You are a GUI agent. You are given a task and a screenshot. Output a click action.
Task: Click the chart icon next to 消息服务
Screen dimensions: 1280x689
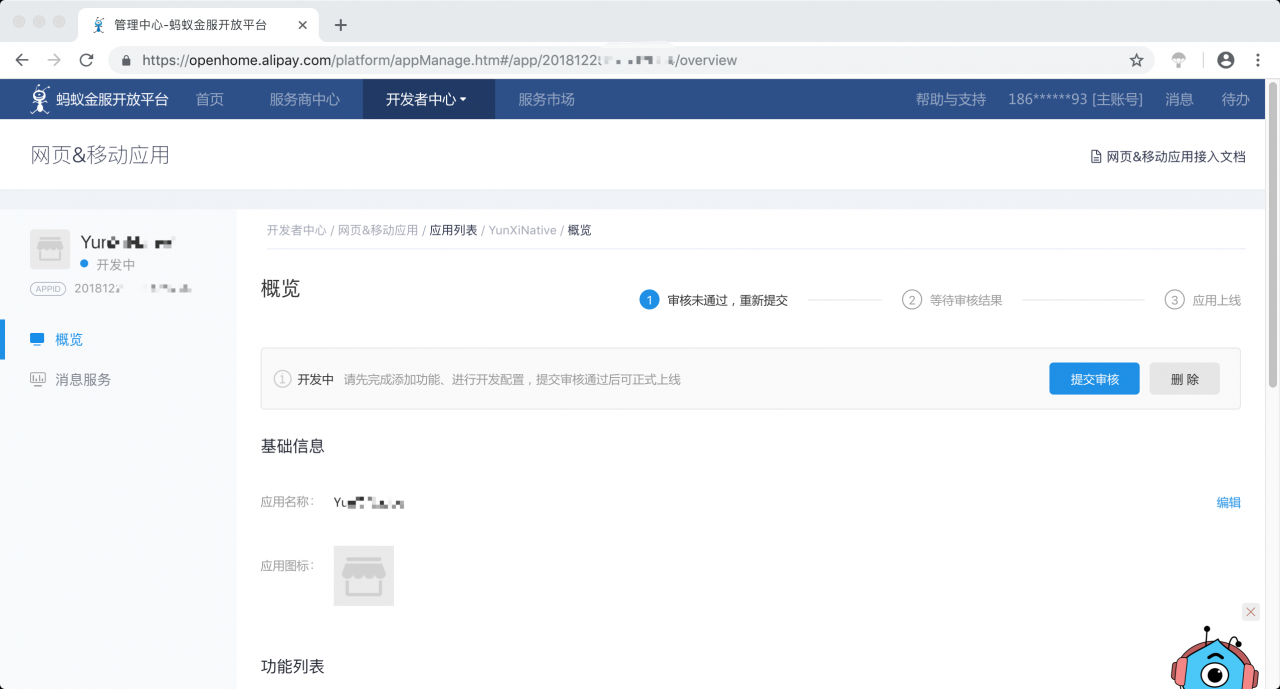(x=38, y=379)
